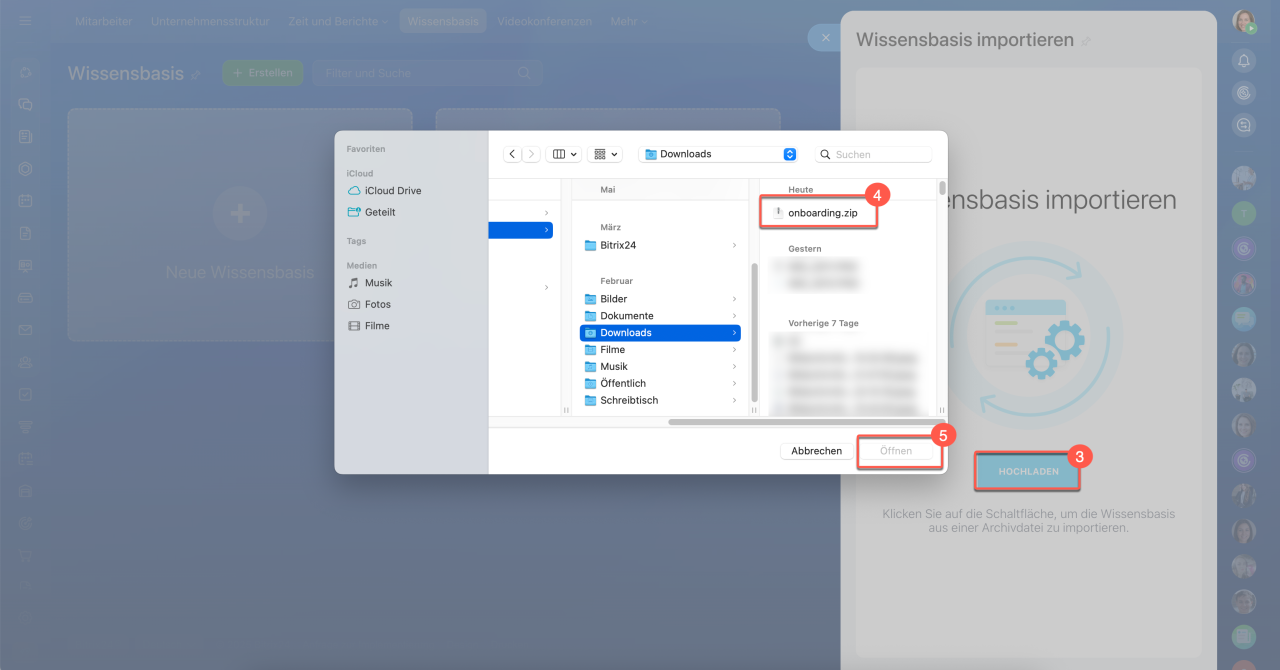Select the Bilder folder
Image resolution: width=1280 pixels, height=670 pixels.
click(661, 299)
